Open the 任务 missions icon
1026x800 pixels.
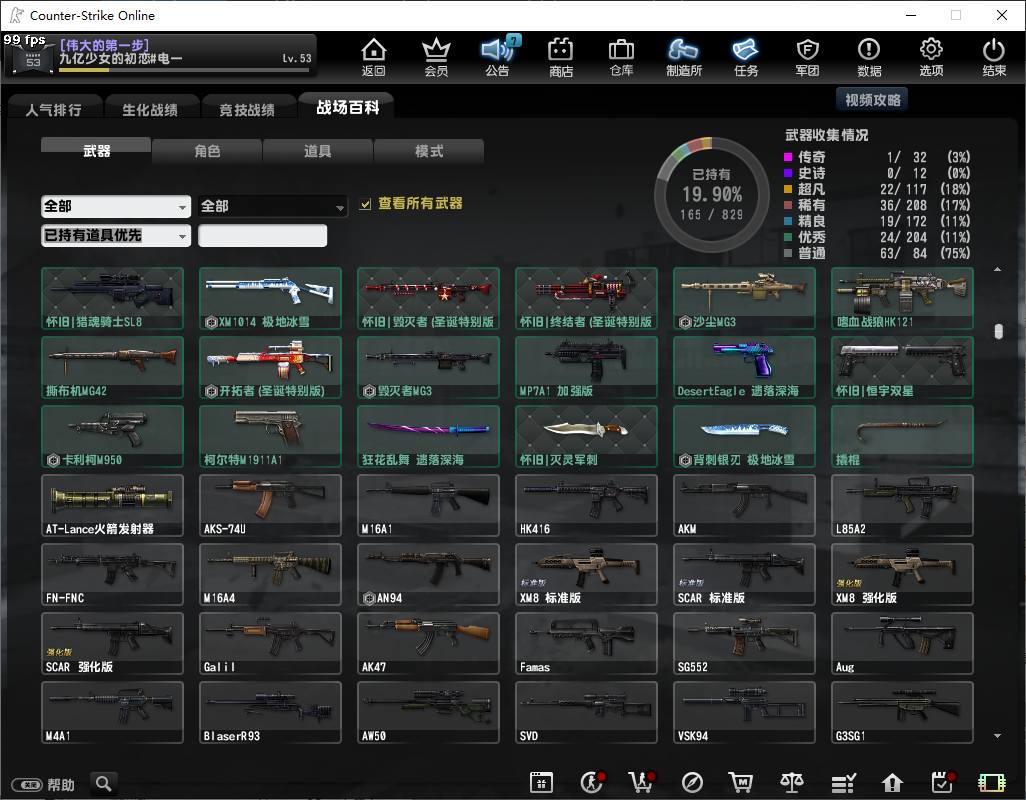pos(745,57)
